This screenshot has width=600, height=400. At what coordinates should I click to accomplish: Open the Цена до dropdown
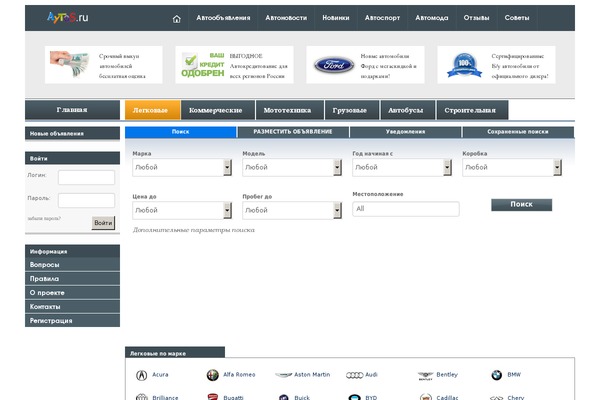pos(182,210)
